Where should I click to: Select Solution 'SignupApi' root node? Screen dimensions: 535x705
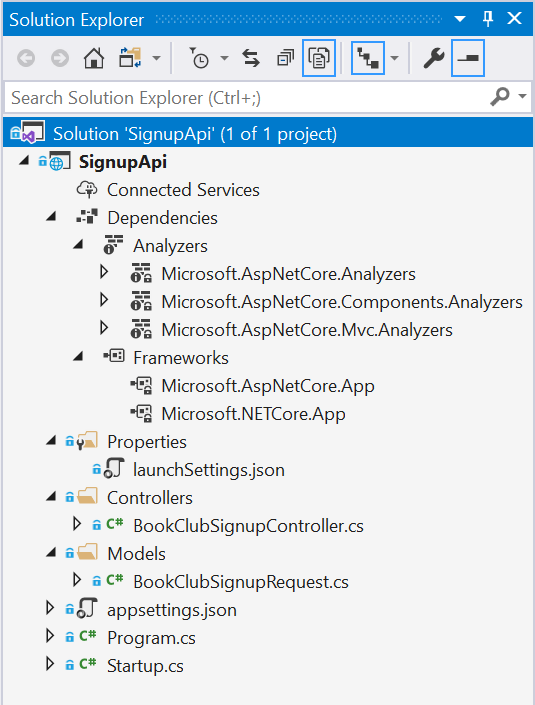(268, 134)
